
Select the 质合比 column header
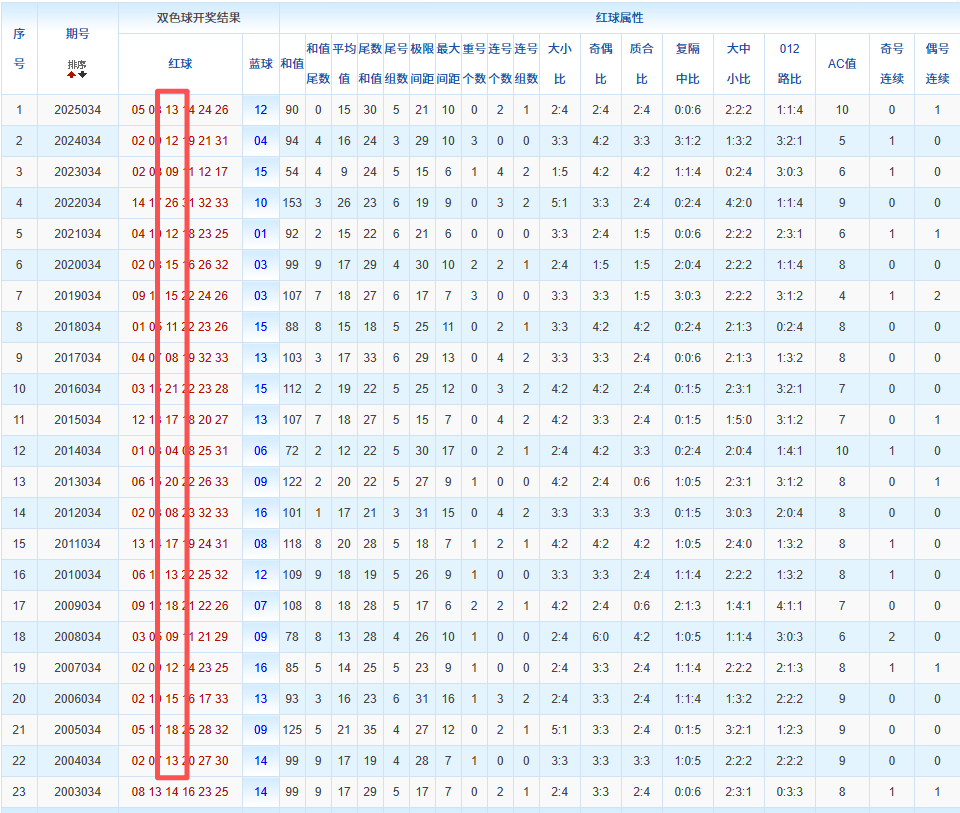[x=642, y=64]
